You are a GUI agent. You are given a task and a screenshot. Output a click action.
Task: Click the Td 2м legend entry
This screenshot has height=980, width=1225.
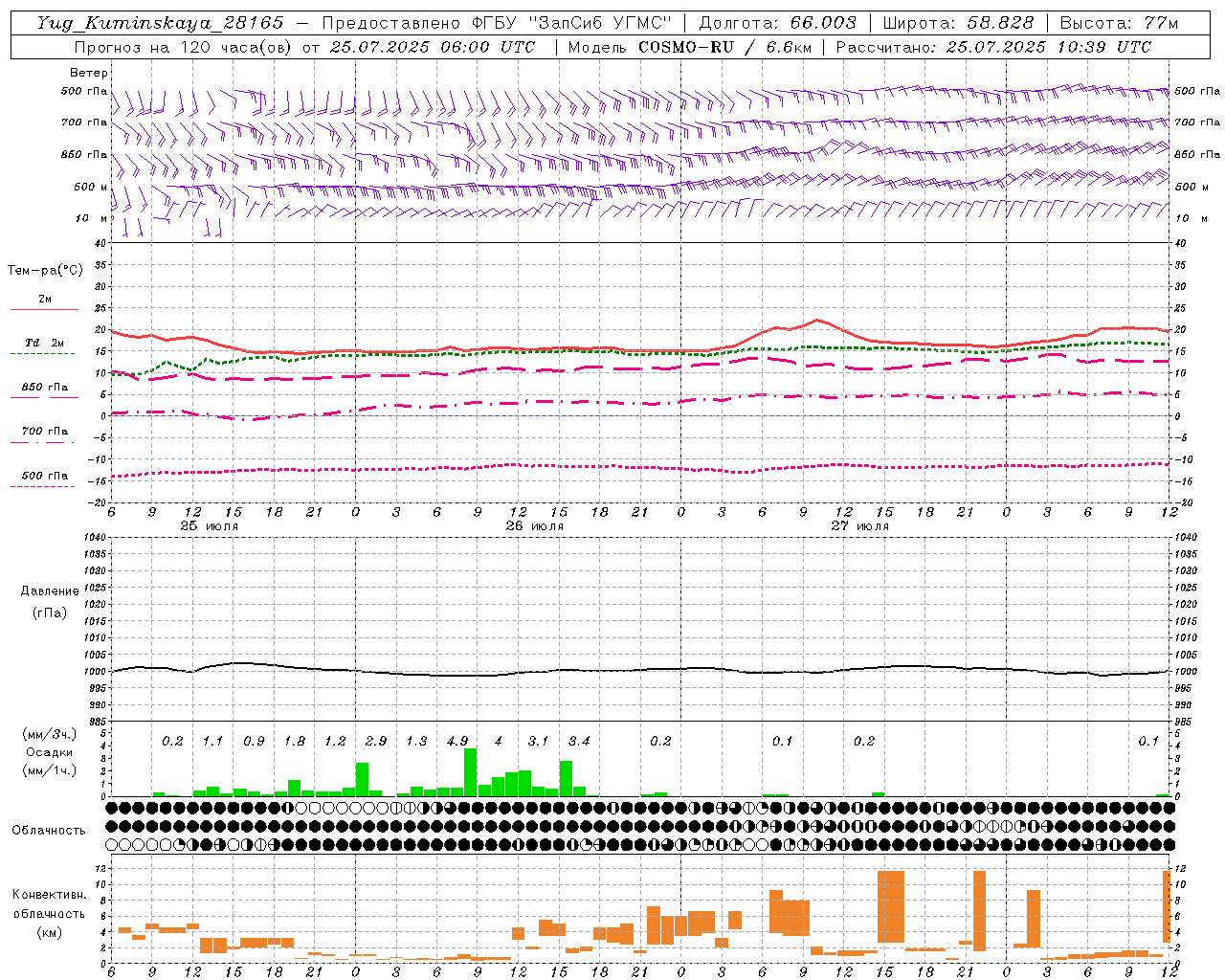(45, 343)
